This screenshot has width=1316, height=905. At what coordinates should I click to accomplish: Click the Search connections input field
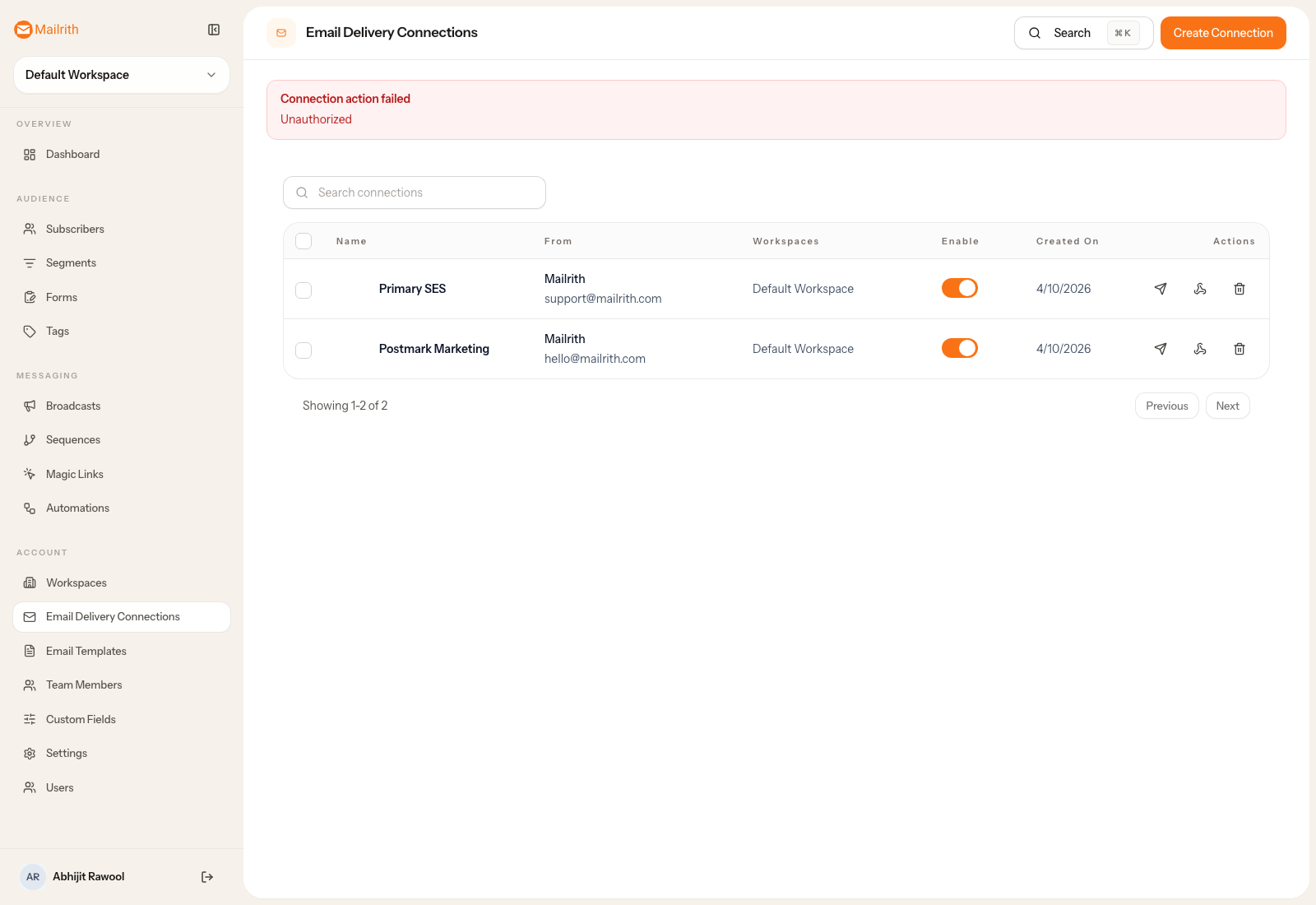[414, 193]
